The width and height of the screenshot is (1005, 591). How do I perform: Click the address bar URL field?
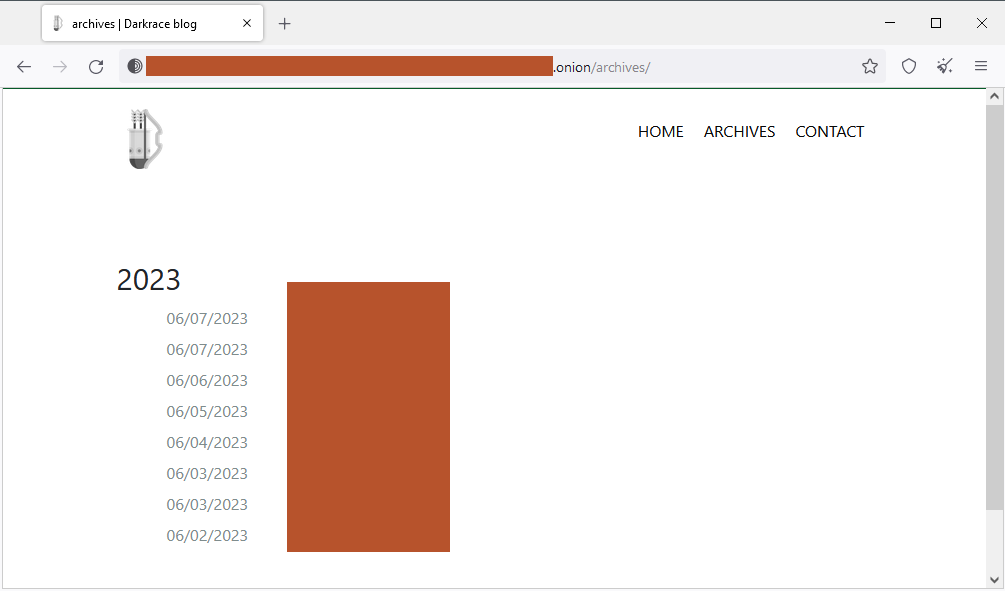click(500, 67)
